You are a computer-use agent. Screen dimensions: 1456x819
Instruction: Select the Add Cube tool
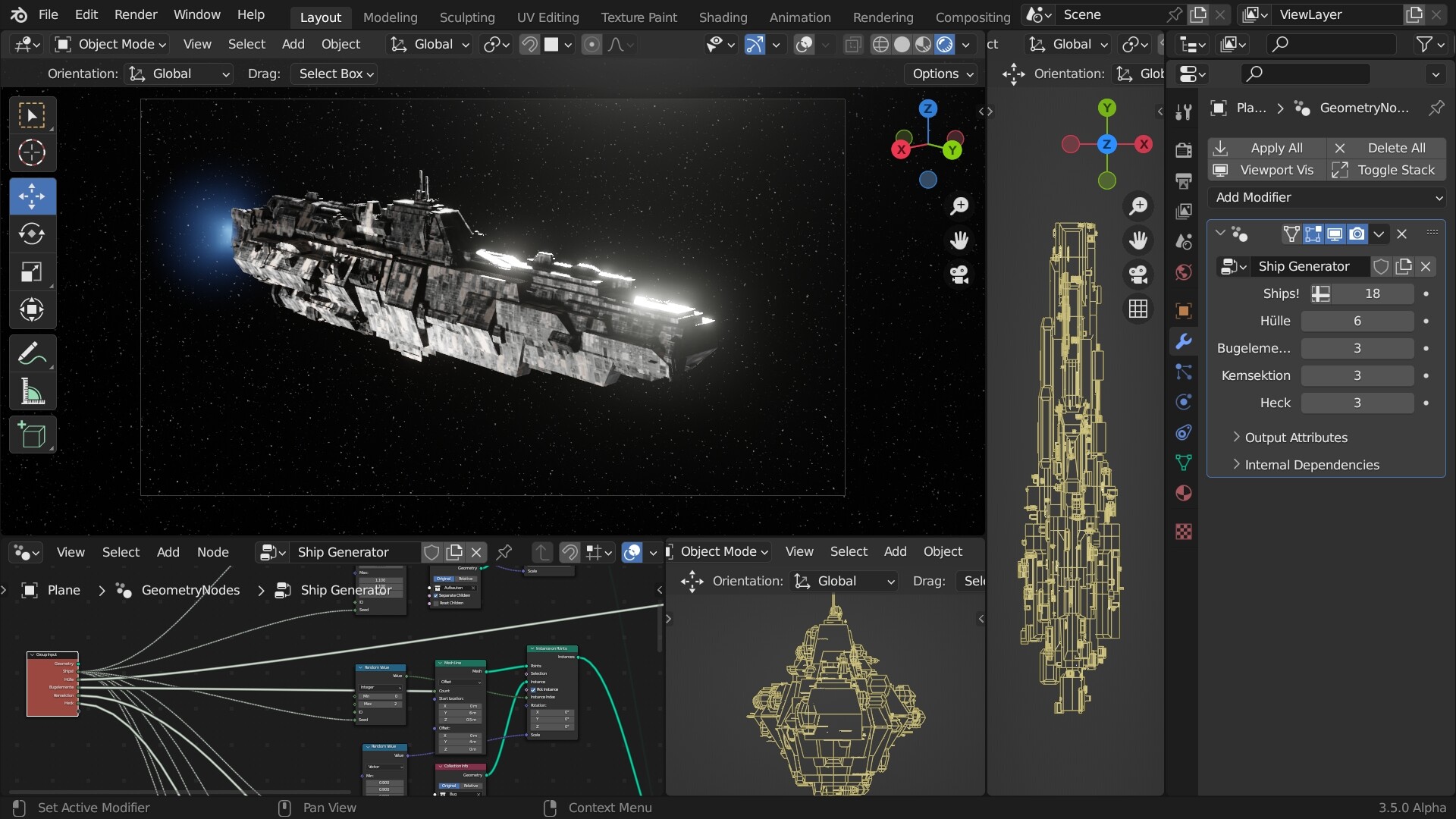pyautogui.click(x=32, y=435)
